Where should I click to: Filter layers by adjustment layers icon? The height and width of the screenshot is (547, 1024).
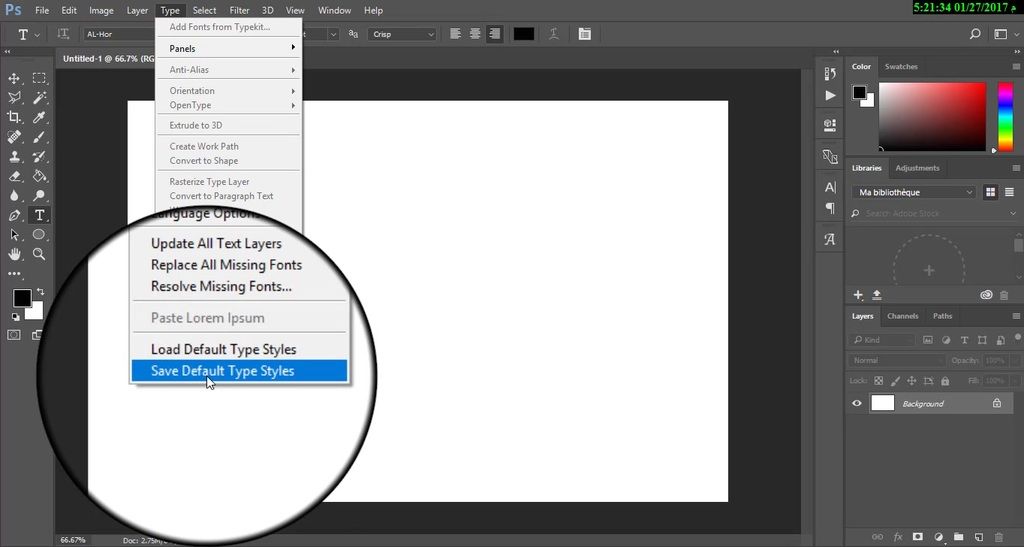(x=946, y=340)
